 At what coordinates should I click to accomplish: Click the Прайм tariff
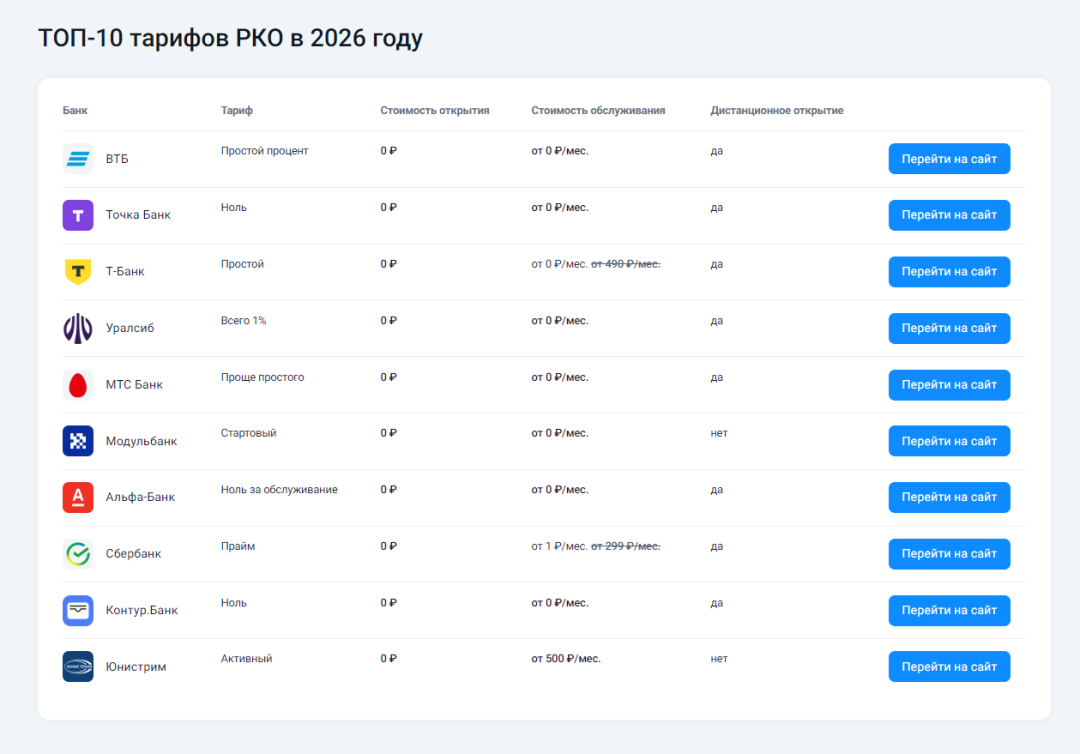pyautogui.click(x=238, y=546)
